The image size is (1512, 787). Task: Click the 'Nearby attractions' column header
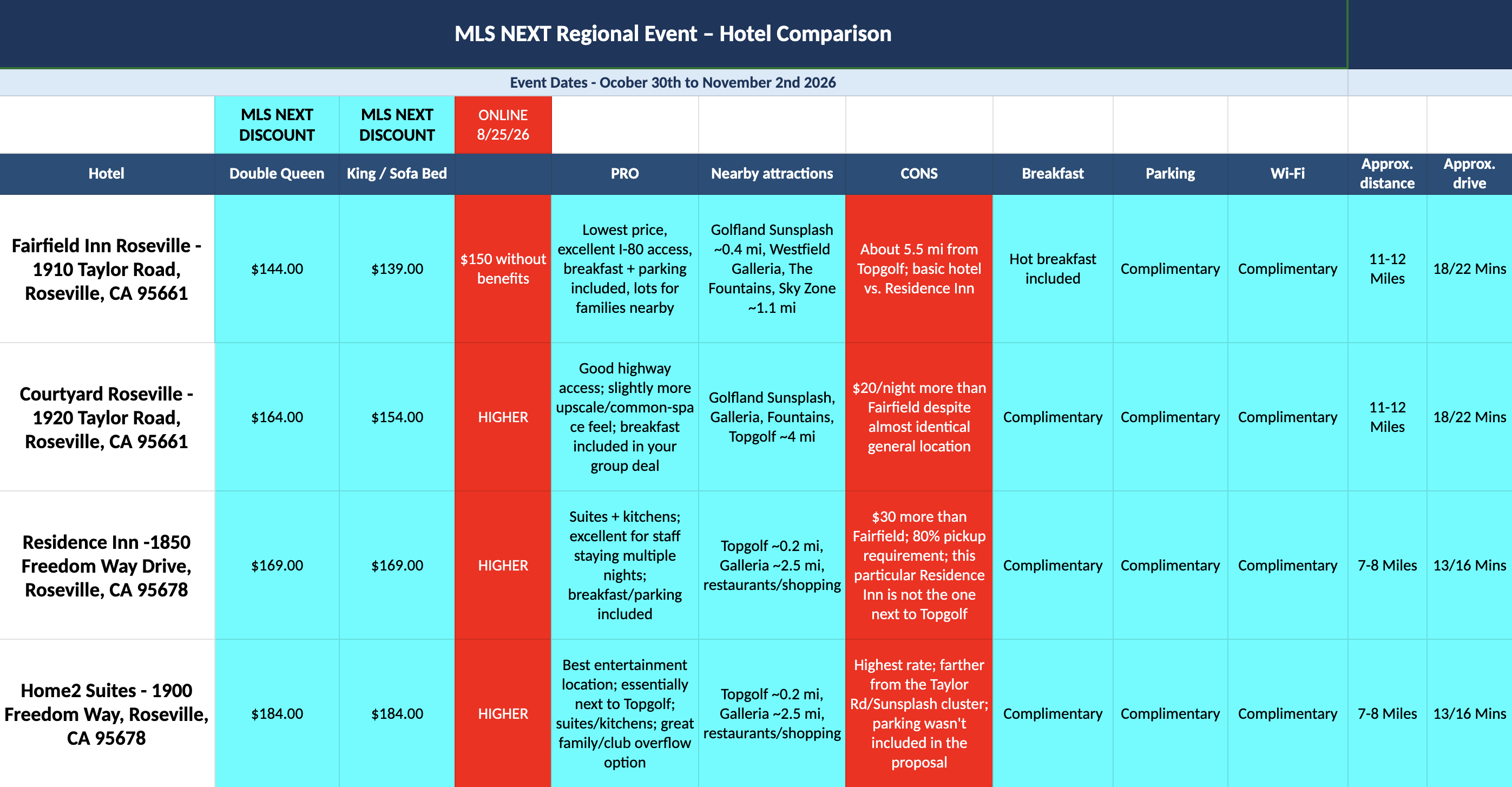click(772, 174)
